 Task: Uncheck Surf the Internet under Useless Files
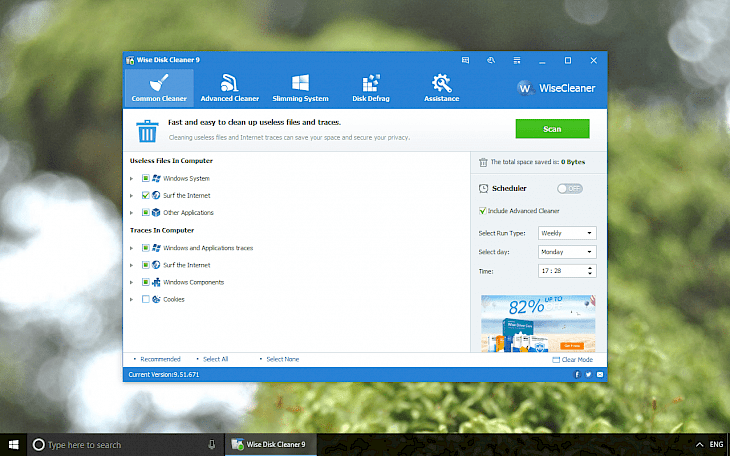pos(145,195)
